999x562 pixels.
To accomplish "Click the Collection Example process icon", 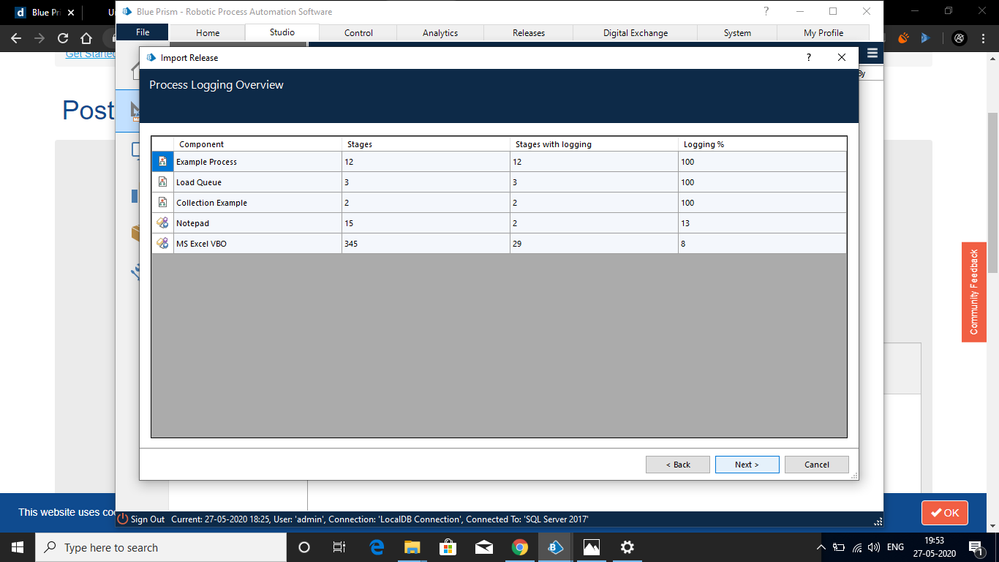I will 162,203.
